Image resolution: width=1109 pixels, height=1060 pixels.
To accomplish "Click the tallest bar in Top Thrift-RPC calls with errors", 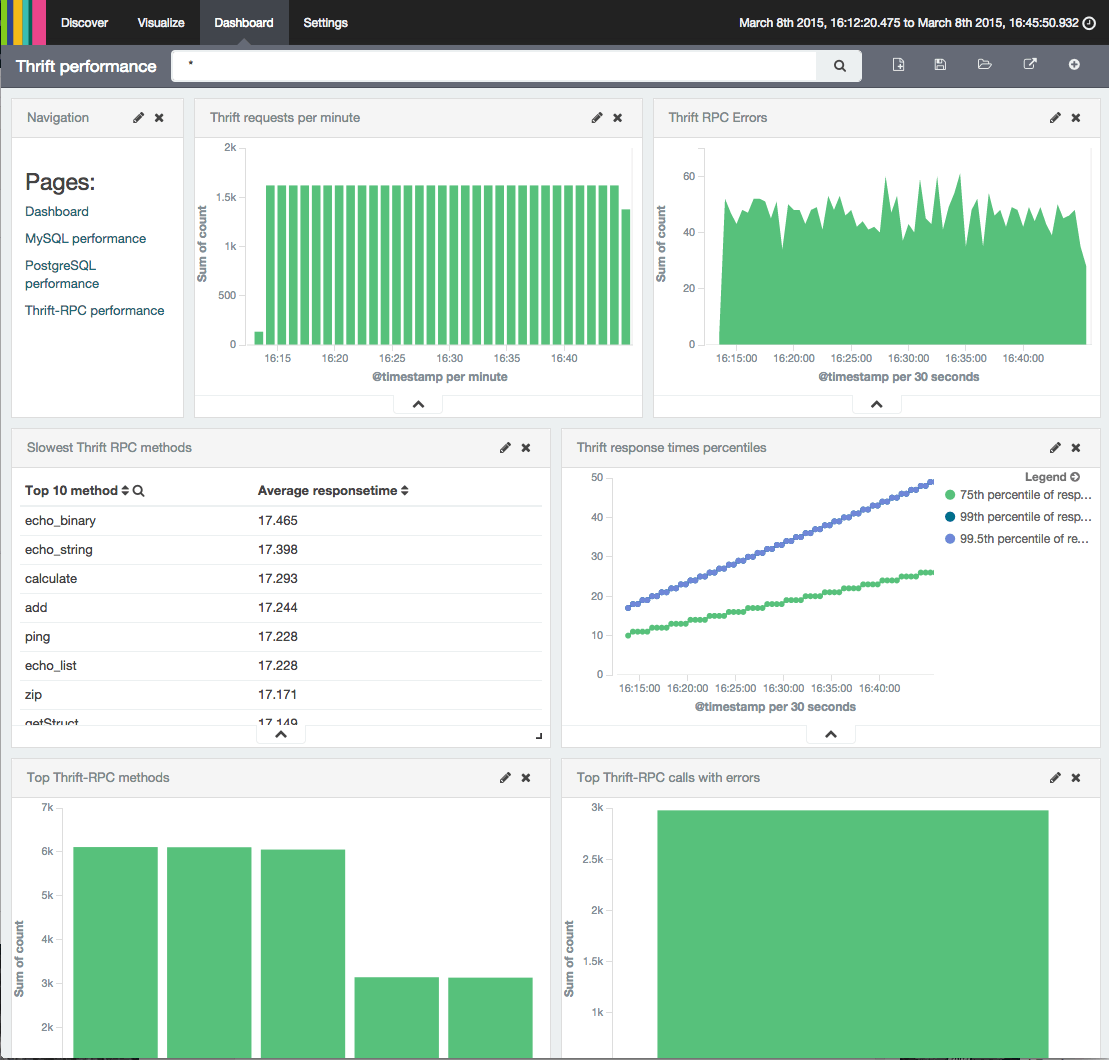I will point(852,934).
